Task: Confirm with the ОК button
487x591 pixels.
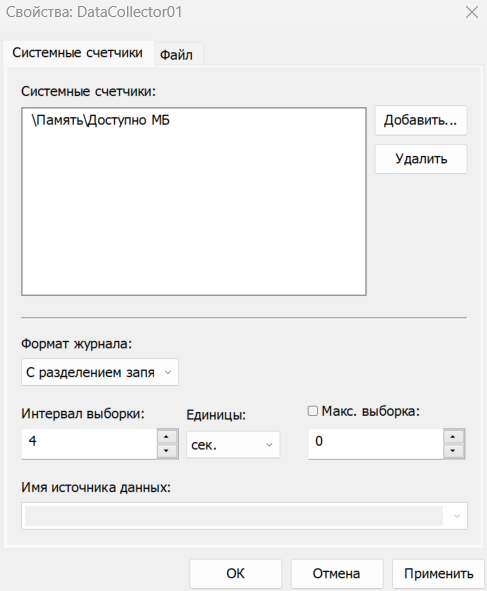Action: [x=236, y=574]
